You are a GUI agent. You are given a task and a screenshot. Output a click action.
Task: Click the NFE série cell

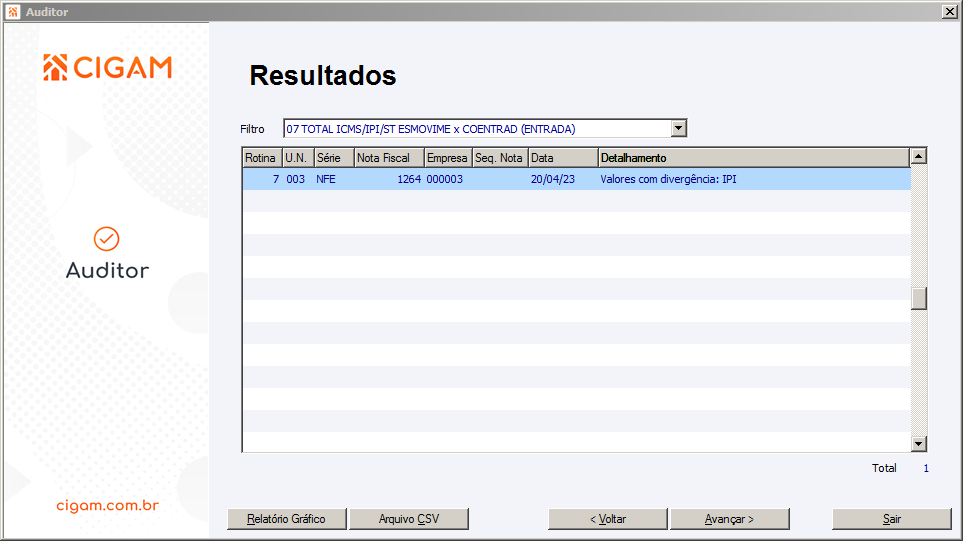(x=326, y=179)
